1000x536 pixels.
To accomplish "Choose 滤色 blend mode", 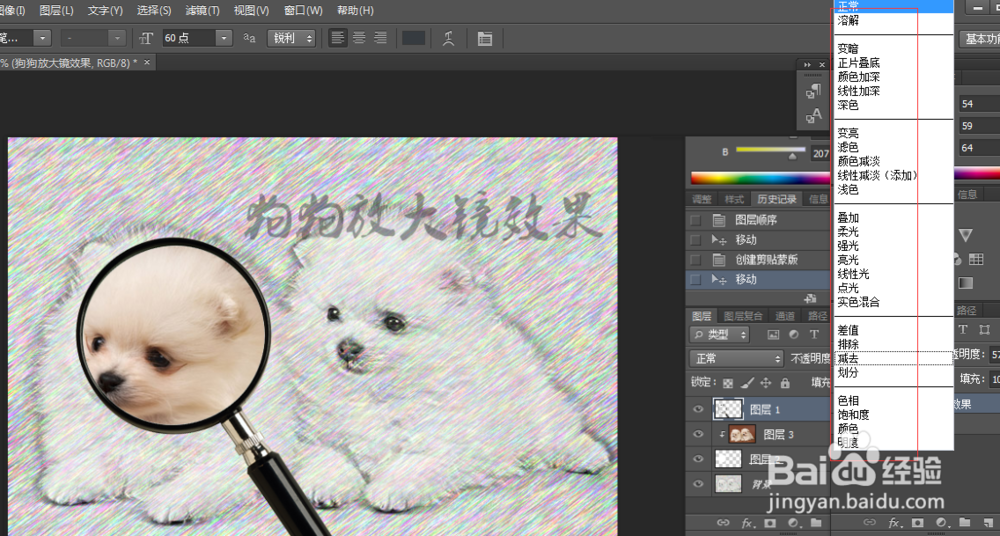I will tap(893, 147).
